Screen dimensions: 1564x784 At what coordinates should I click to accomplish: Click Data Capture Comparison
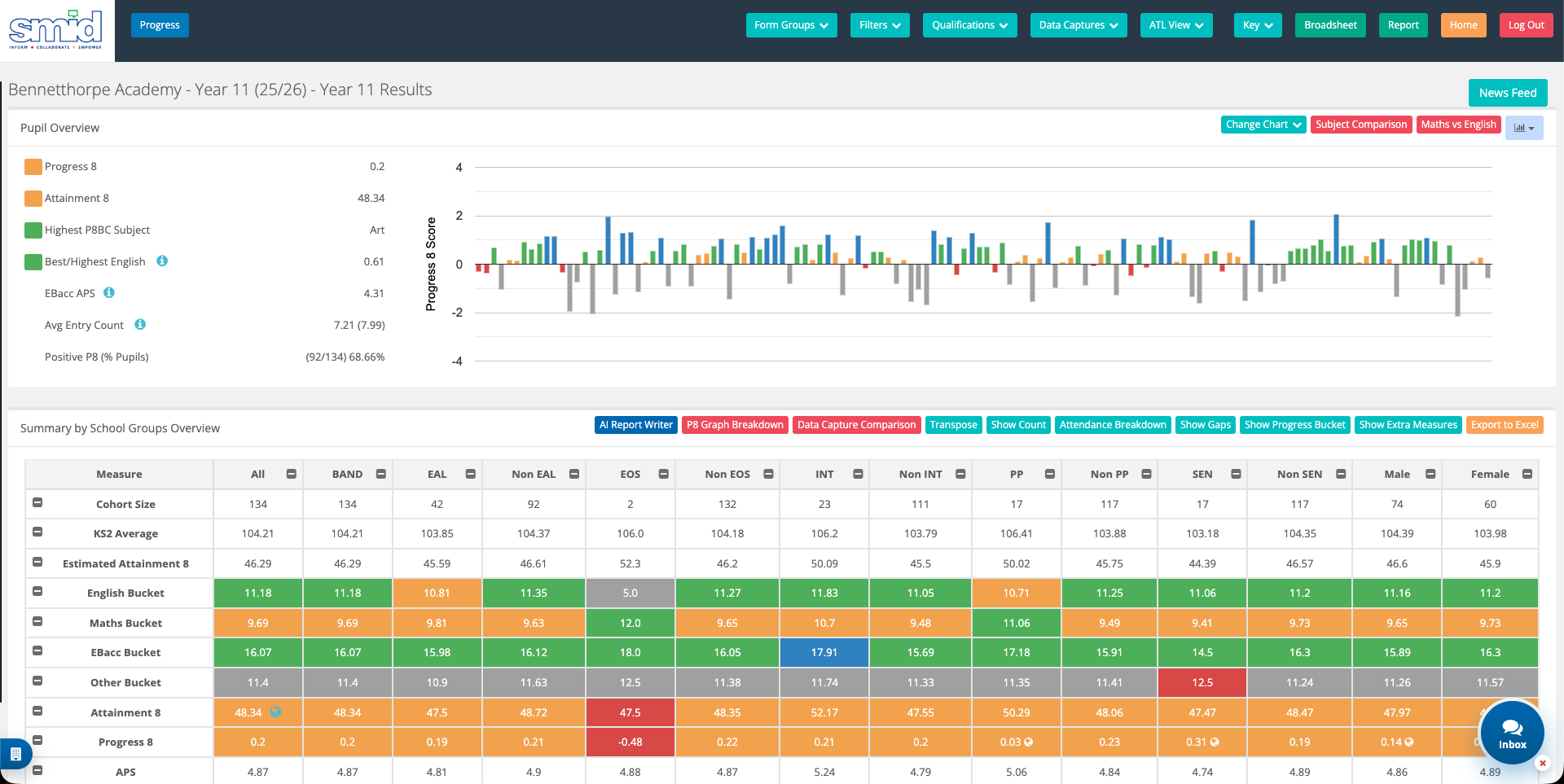pyautogui.click(x=856, y=425)
